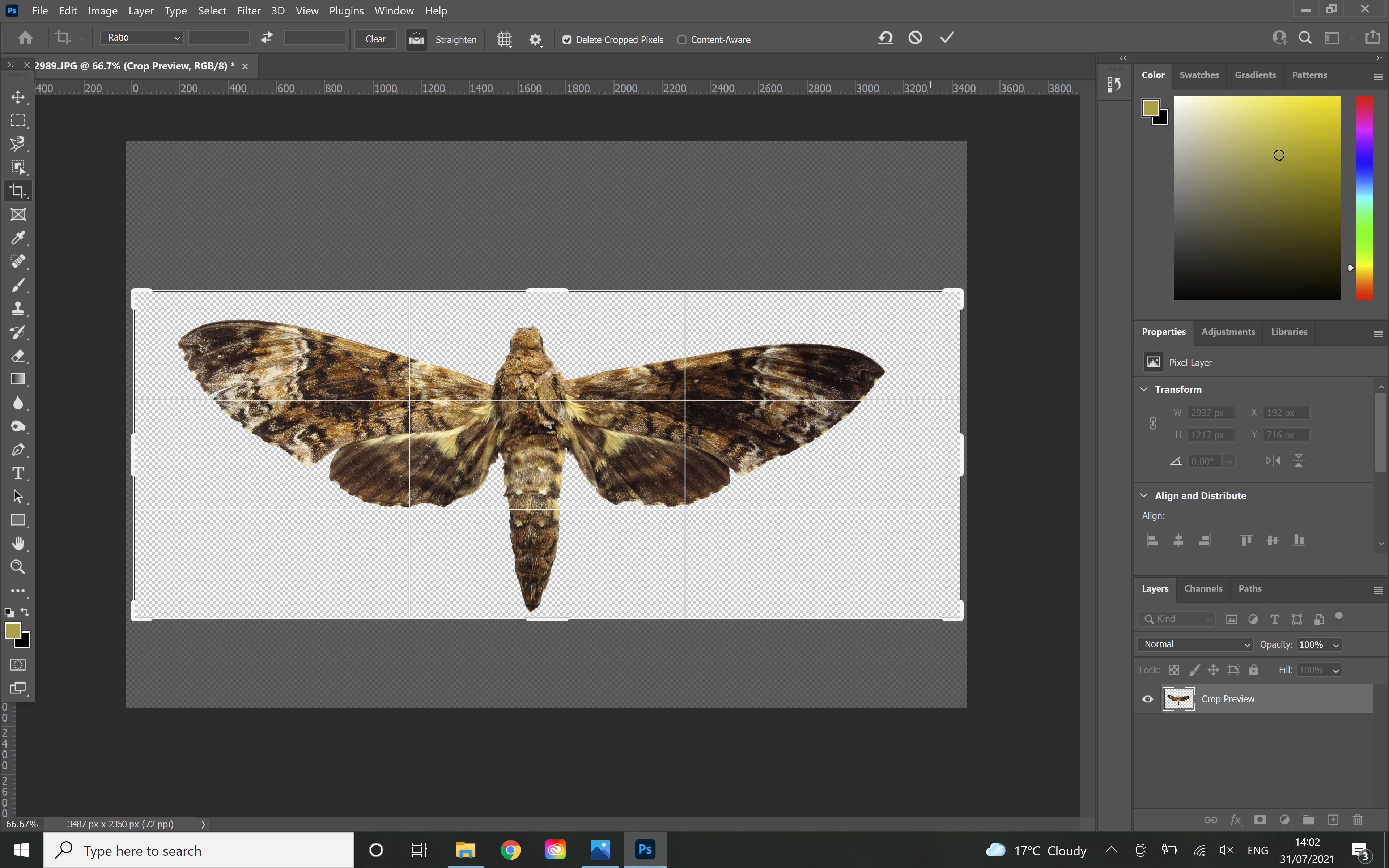The image size is (1389, 868).
Task: Click the Clear button
Action: point(375,39)
